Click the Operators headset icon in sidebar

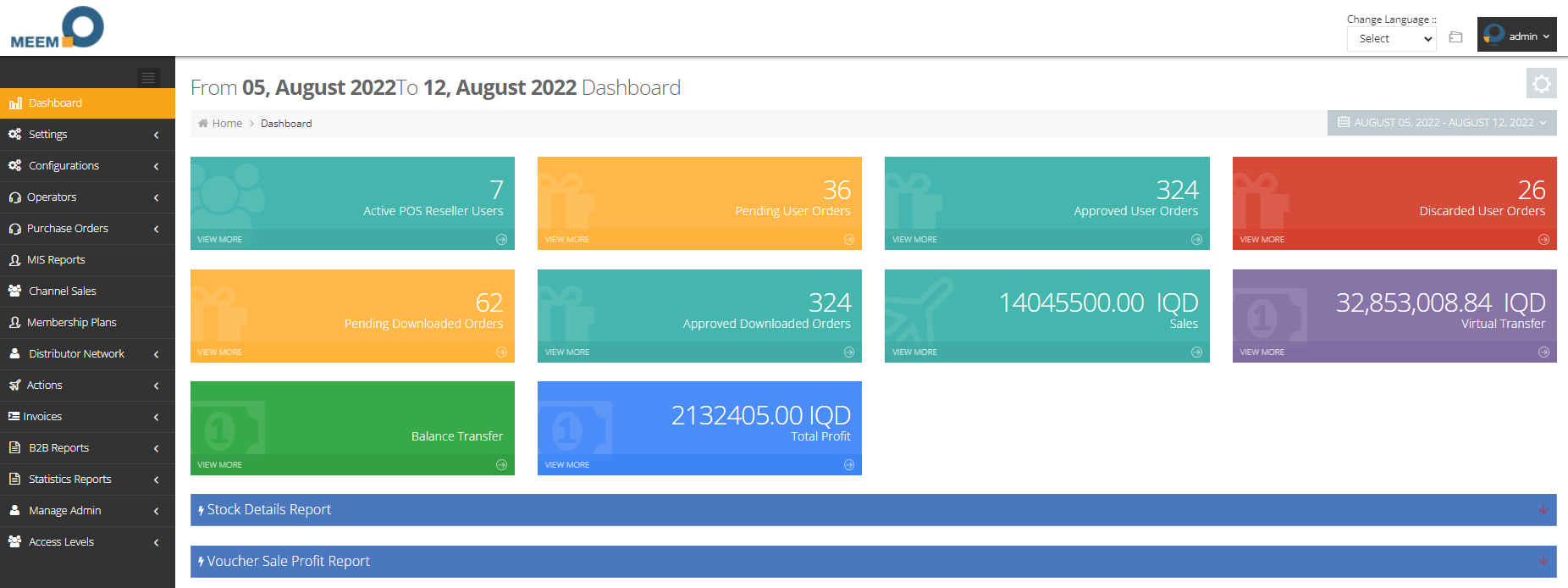point(15,197)
